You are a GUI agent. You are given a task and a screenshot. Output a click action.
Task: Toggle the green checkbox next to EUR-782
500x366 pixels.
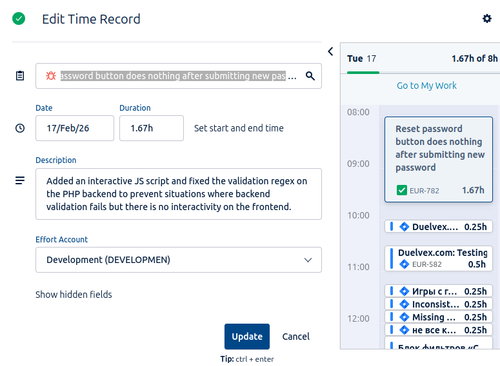(x=402, y=190)
